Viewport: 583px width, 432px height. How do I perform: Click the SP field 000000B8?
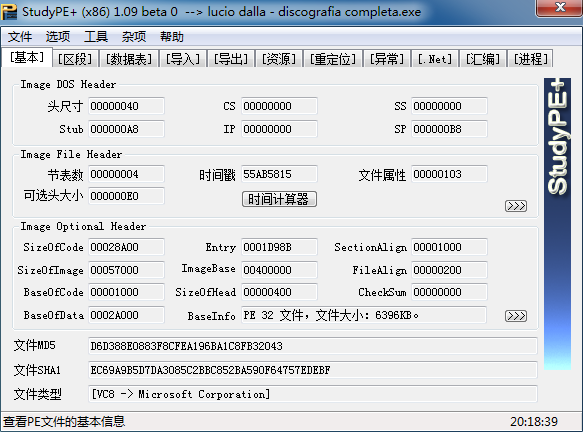tap(449, 129)
